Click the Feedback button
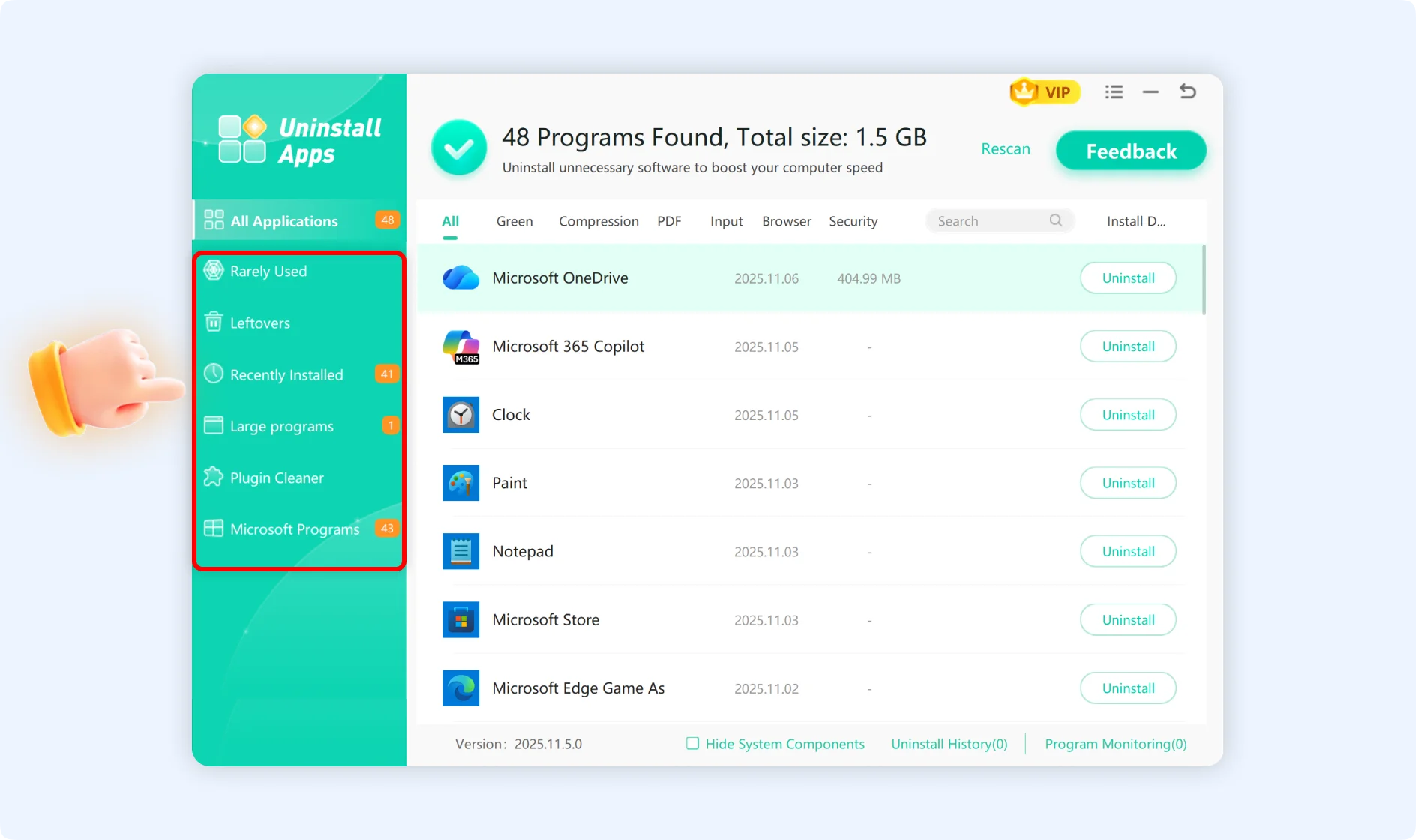This screenshot has width=1416, height=840. click(1130, 151)
